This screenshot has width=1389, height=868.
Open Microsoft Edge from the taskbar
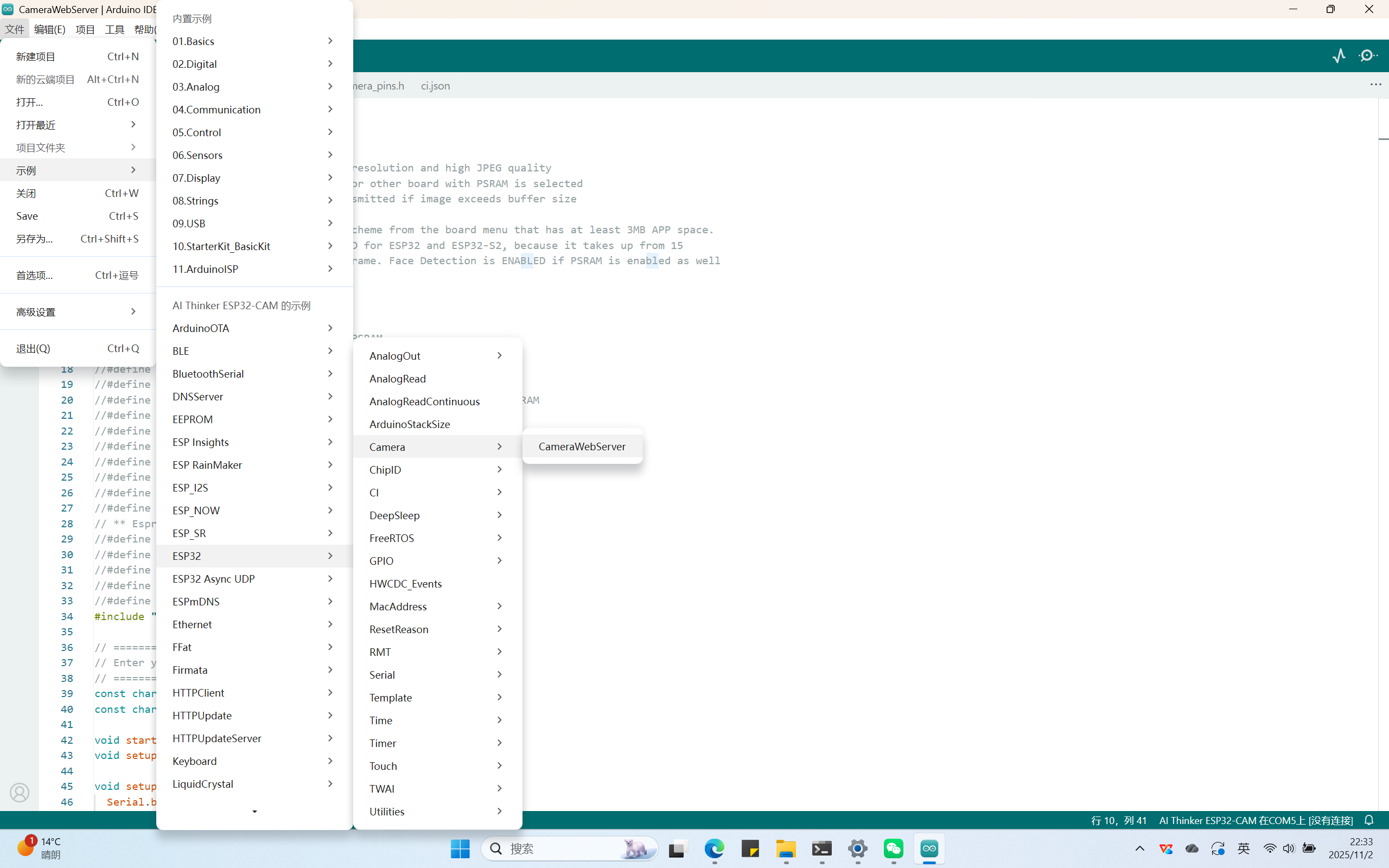714,848
